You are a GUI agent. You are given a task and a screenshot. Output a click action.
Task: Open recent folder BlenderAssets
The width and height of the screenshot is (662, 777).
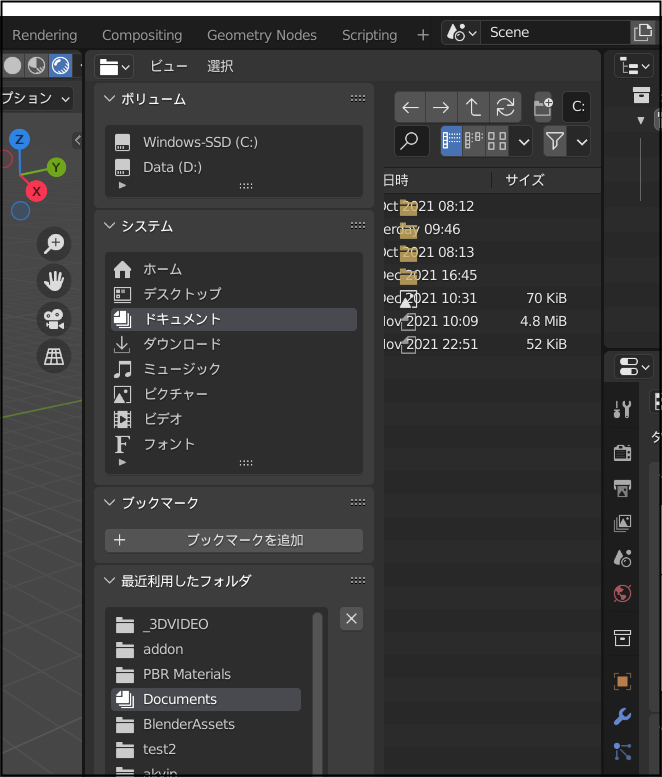tap(206, 724)
